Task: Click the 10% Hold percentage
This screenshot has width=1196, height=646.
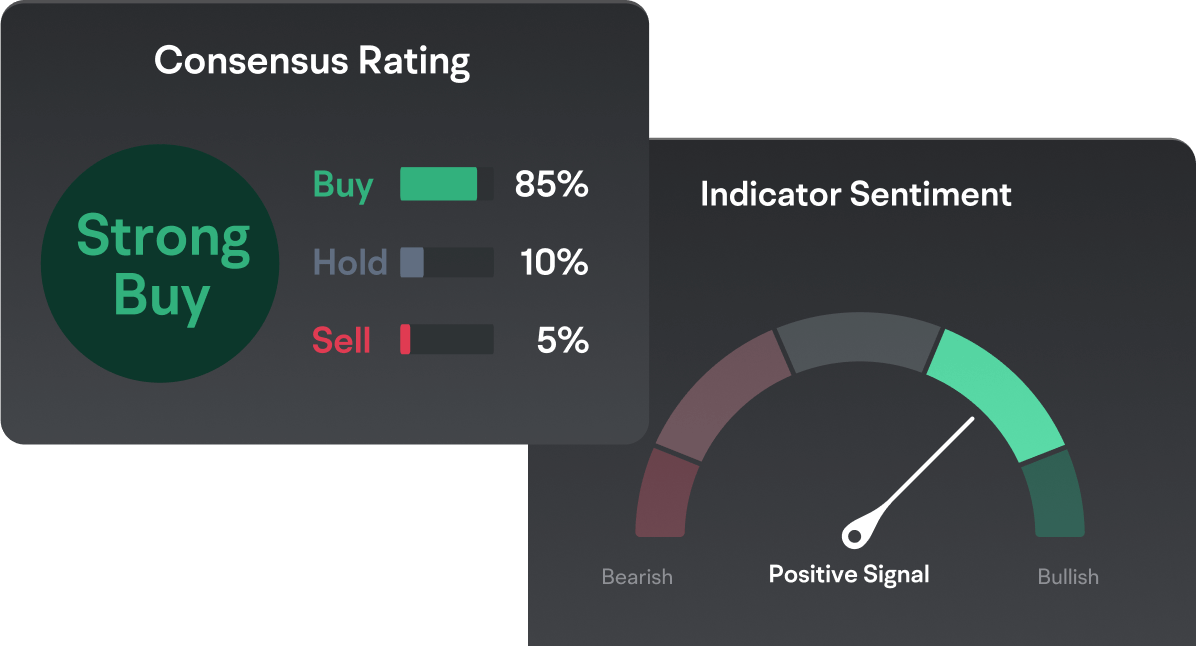Action: (x=554, y=263)
